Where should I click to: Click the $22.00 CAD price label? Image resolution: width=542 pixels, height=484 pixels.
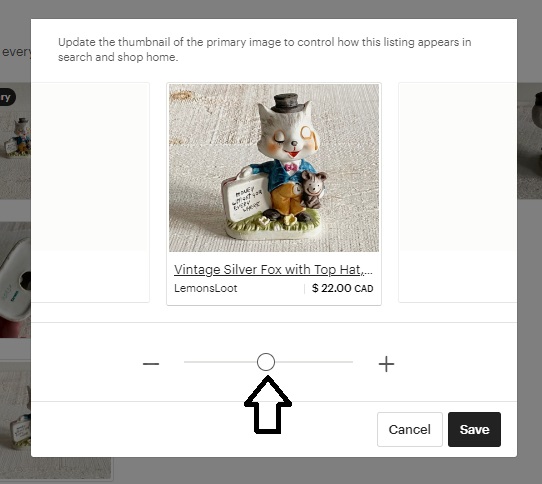(x=343, y=288)
